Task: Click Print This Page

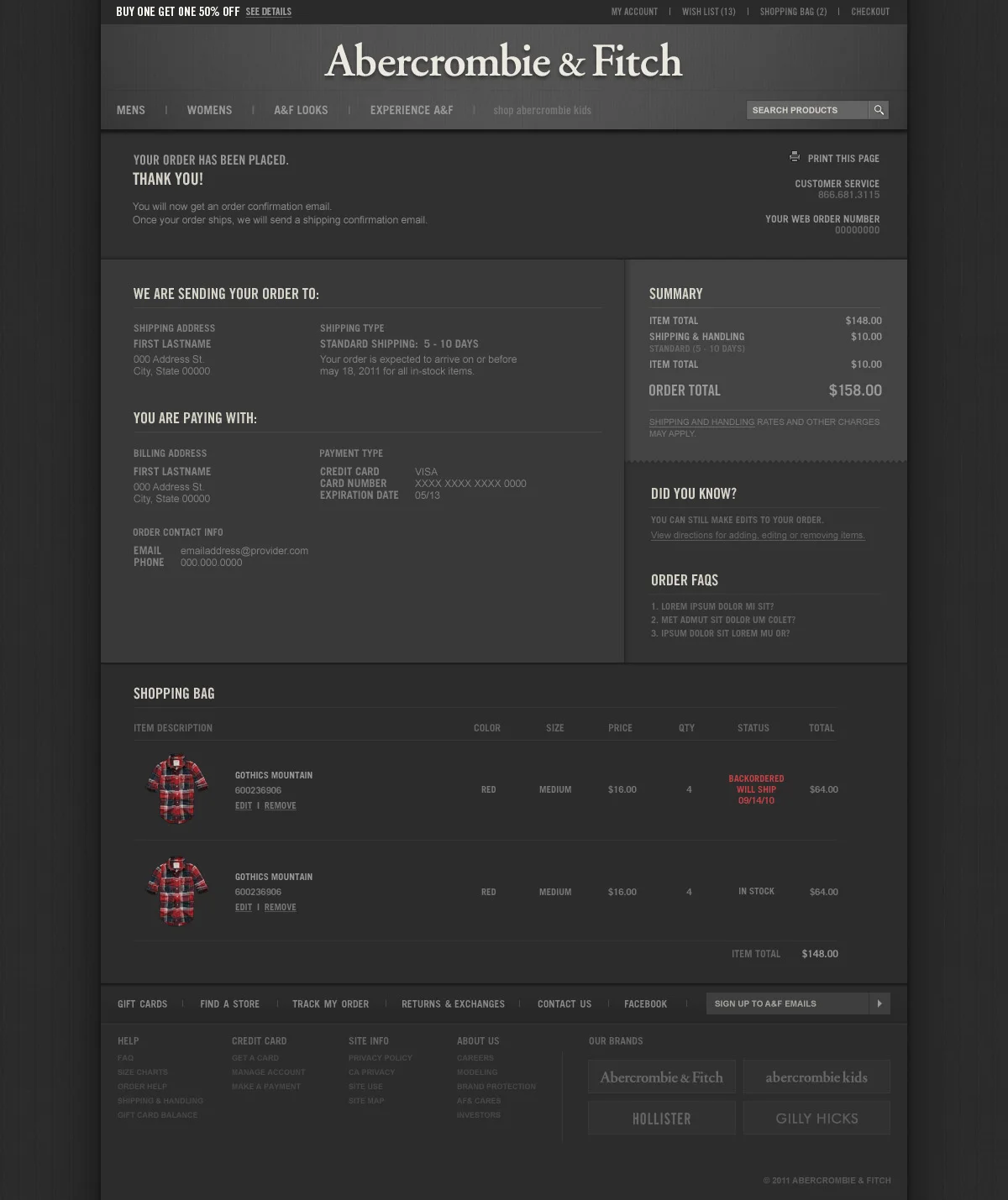Action: [x=843, y=159]
